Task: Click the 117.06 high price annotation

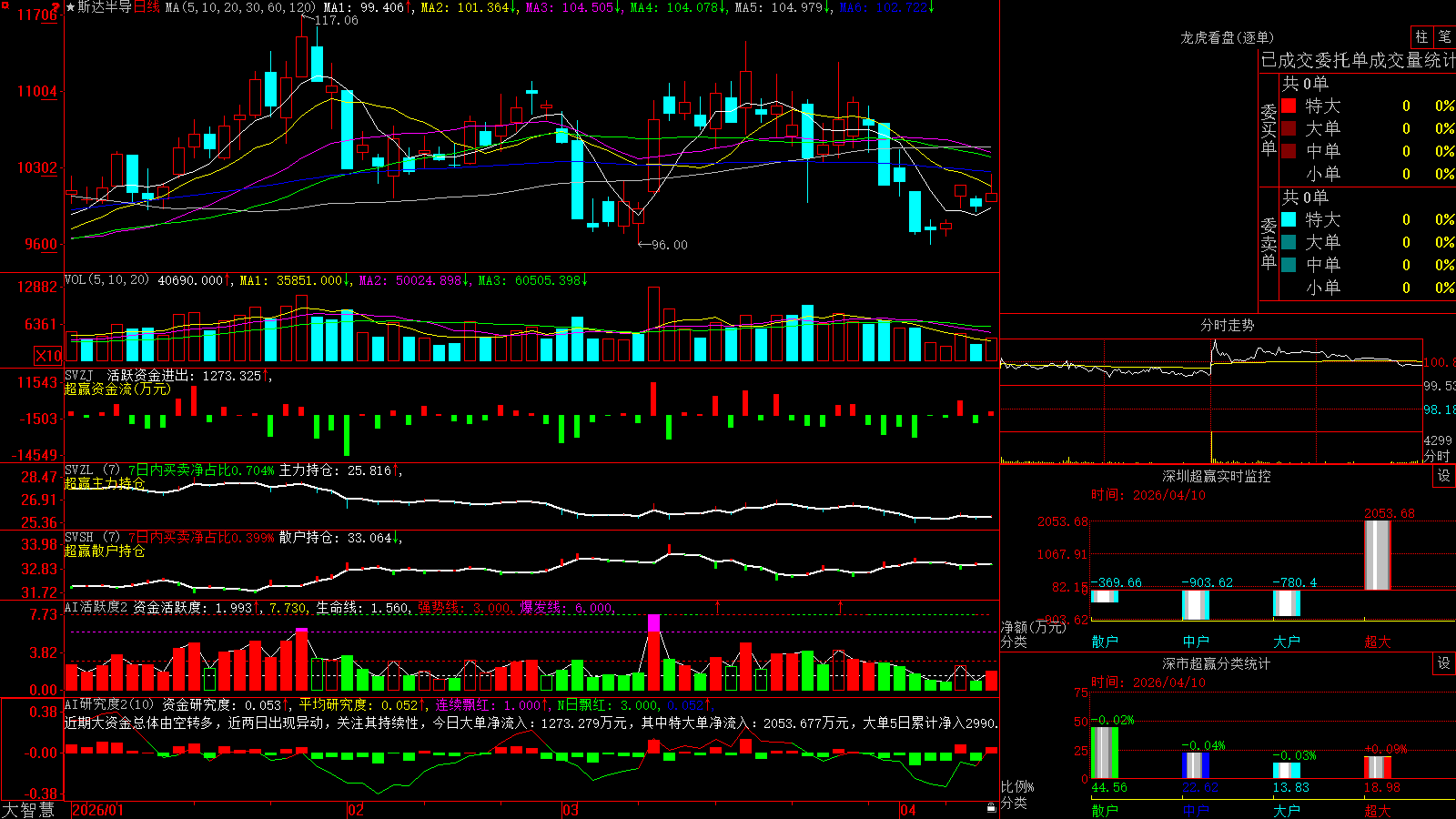Action: pyautogui.click(x=336, y=20)
